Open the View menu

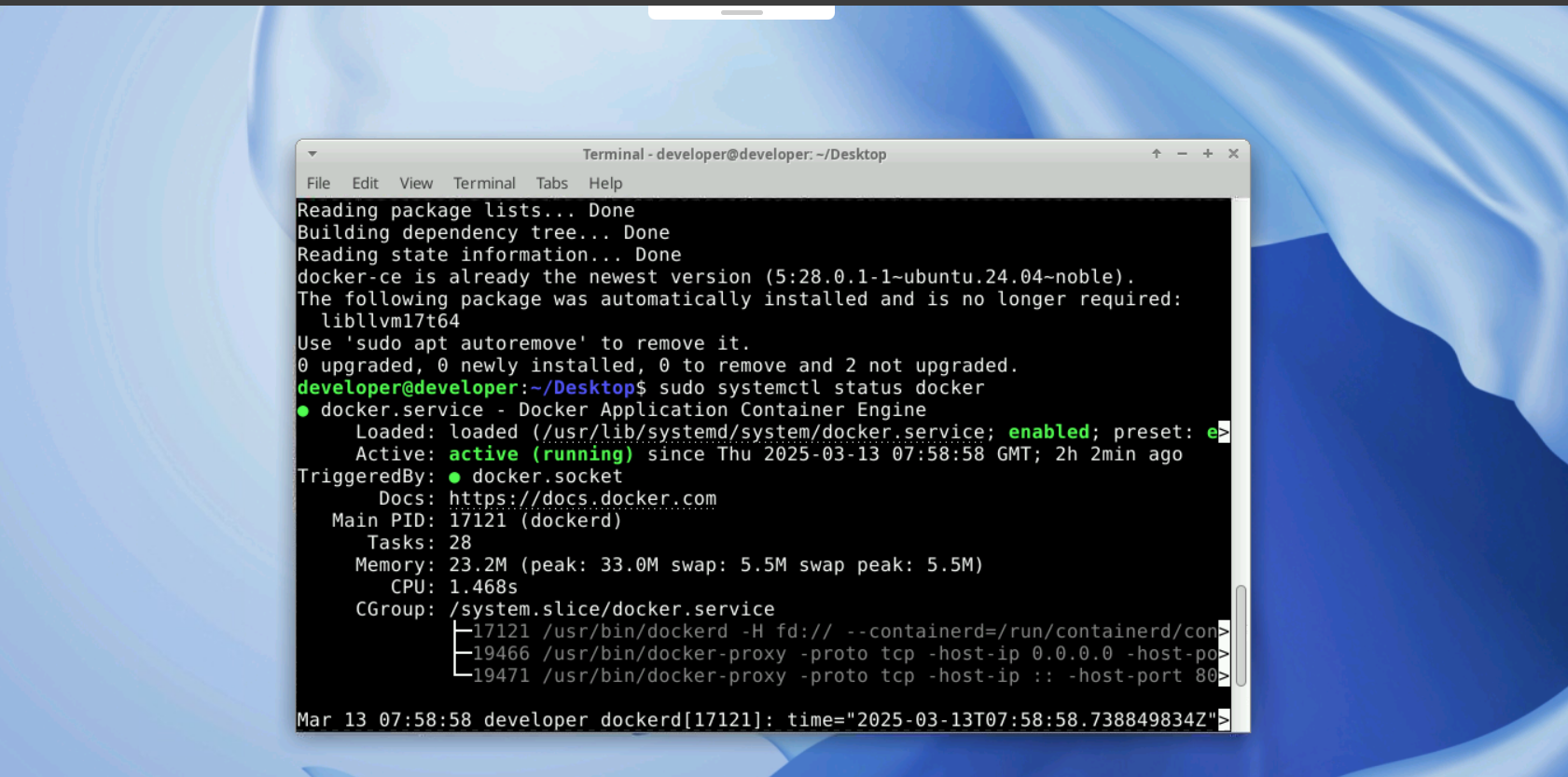pyautogui.click(x=416, y=183)
